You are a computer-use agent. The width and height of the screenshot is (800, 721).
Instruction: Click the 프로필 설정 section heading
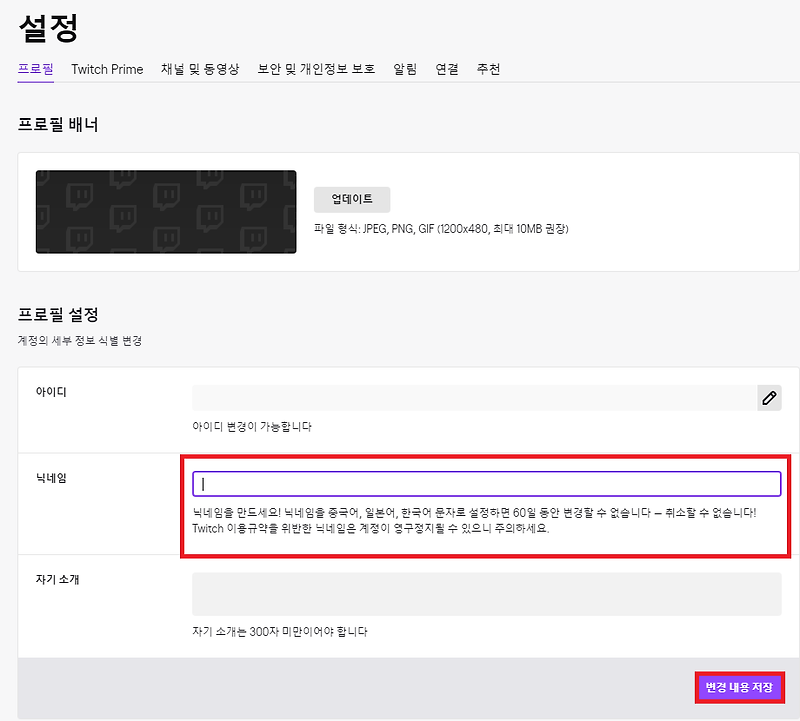coord(58,314)
